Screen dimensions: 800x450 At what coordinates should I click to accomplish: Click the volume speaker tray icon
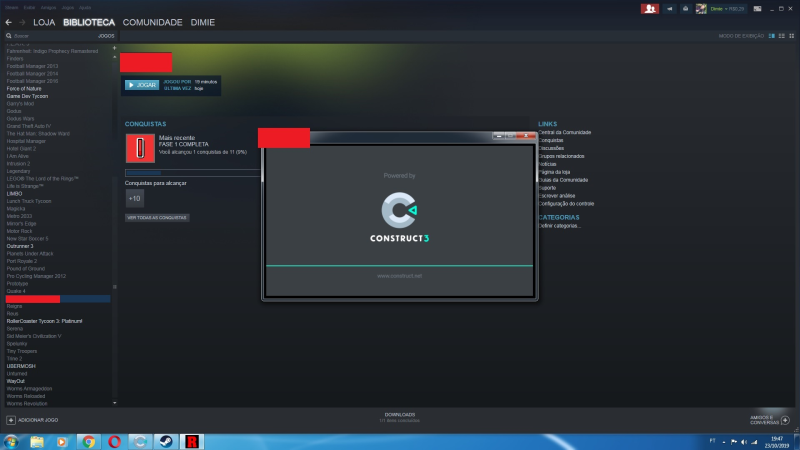pos(743,442)
